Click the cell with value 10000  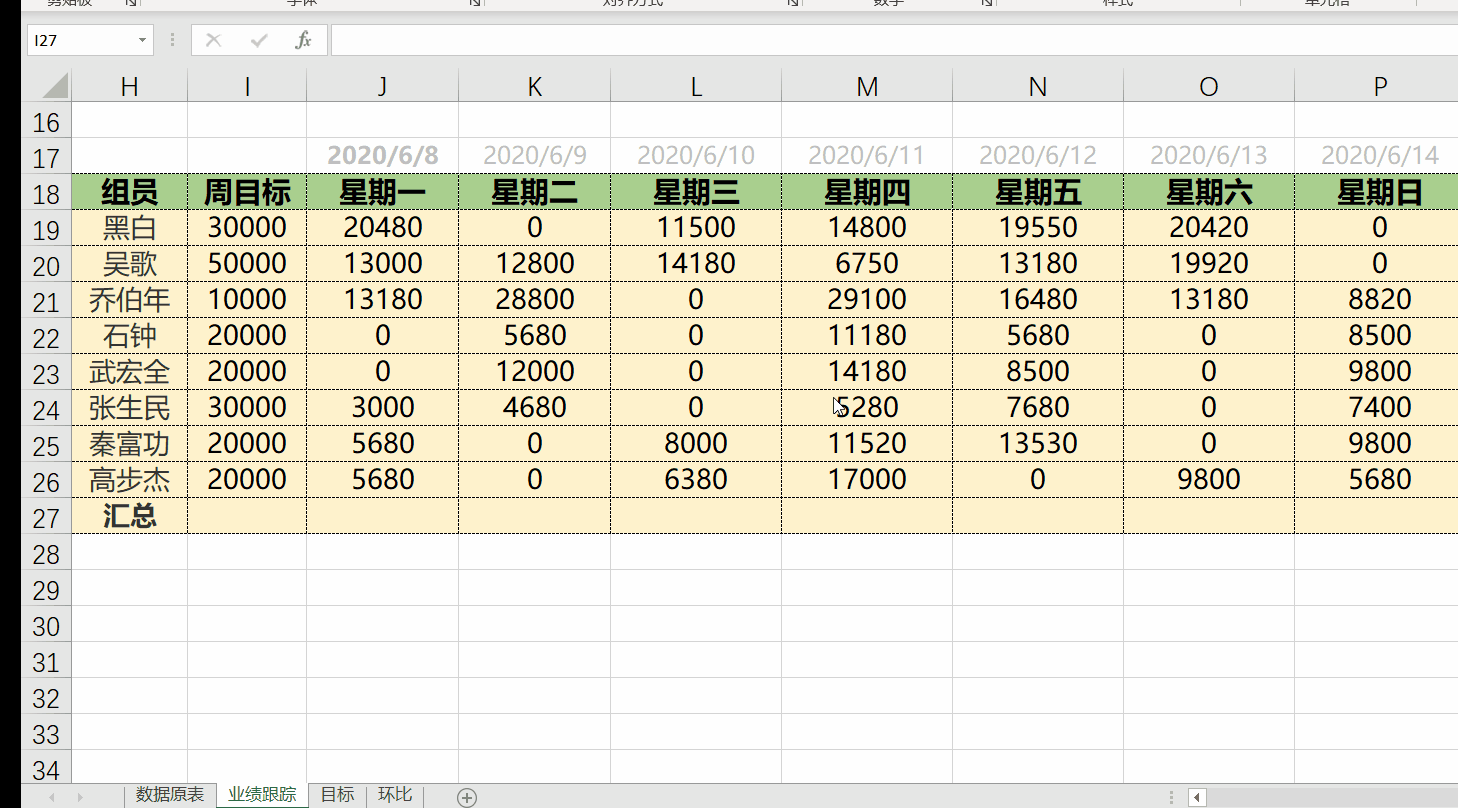pos(247,300)
